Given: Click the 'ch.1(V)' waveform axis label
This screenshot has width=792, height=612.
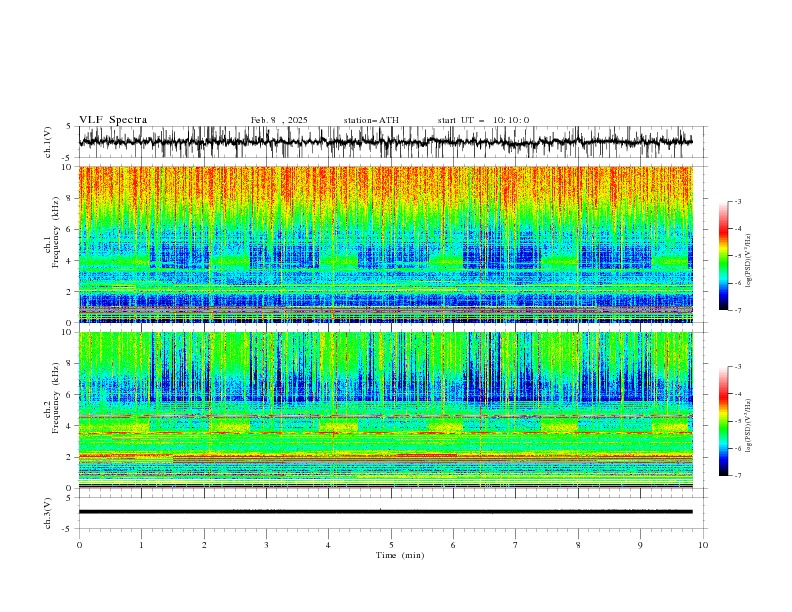Looking at the screenshot, I should click(48, 142).
